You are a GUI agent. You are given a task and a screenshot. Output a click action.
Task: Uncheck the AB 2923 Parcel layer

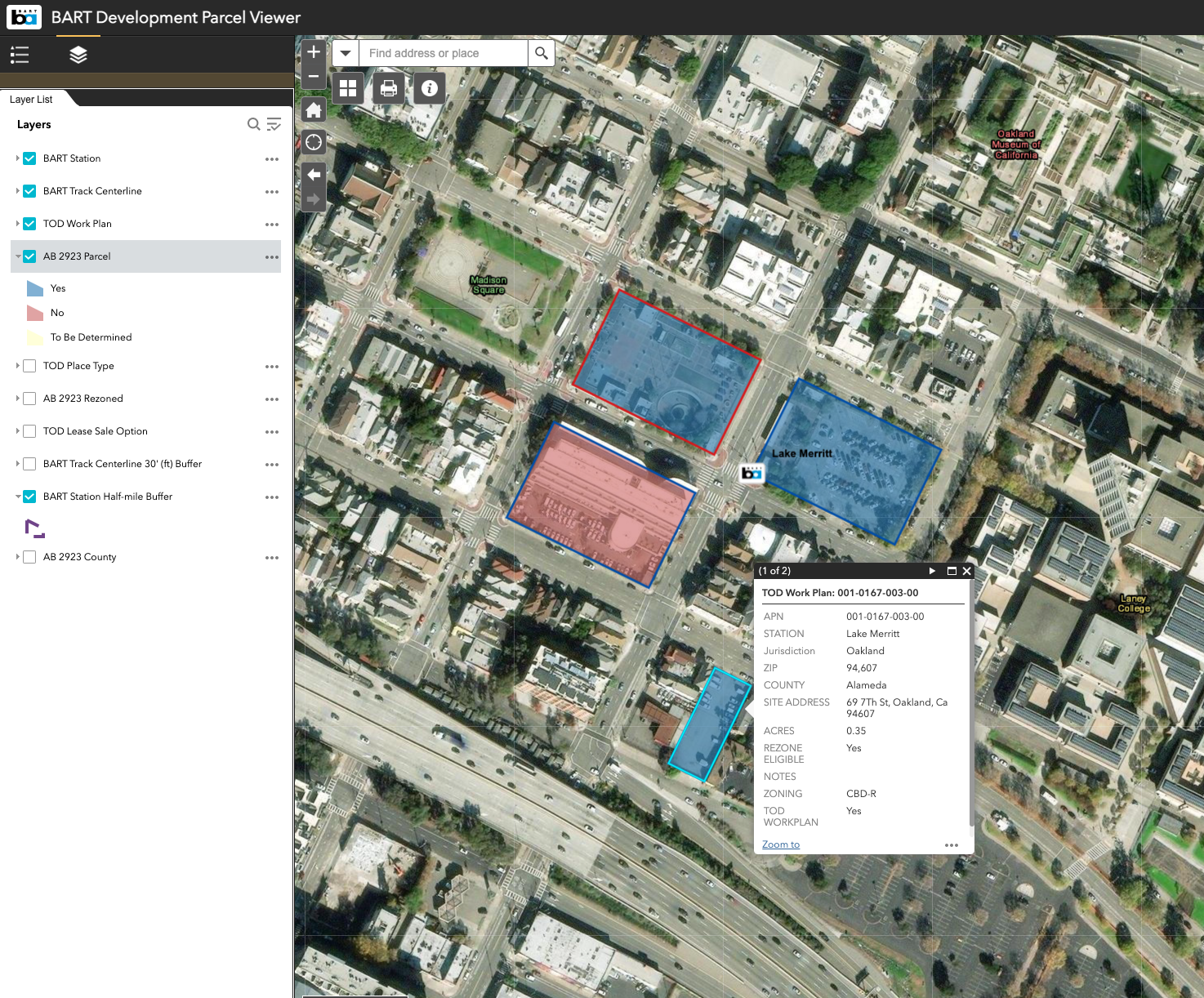pyautogui.click(x=29, y=256)
